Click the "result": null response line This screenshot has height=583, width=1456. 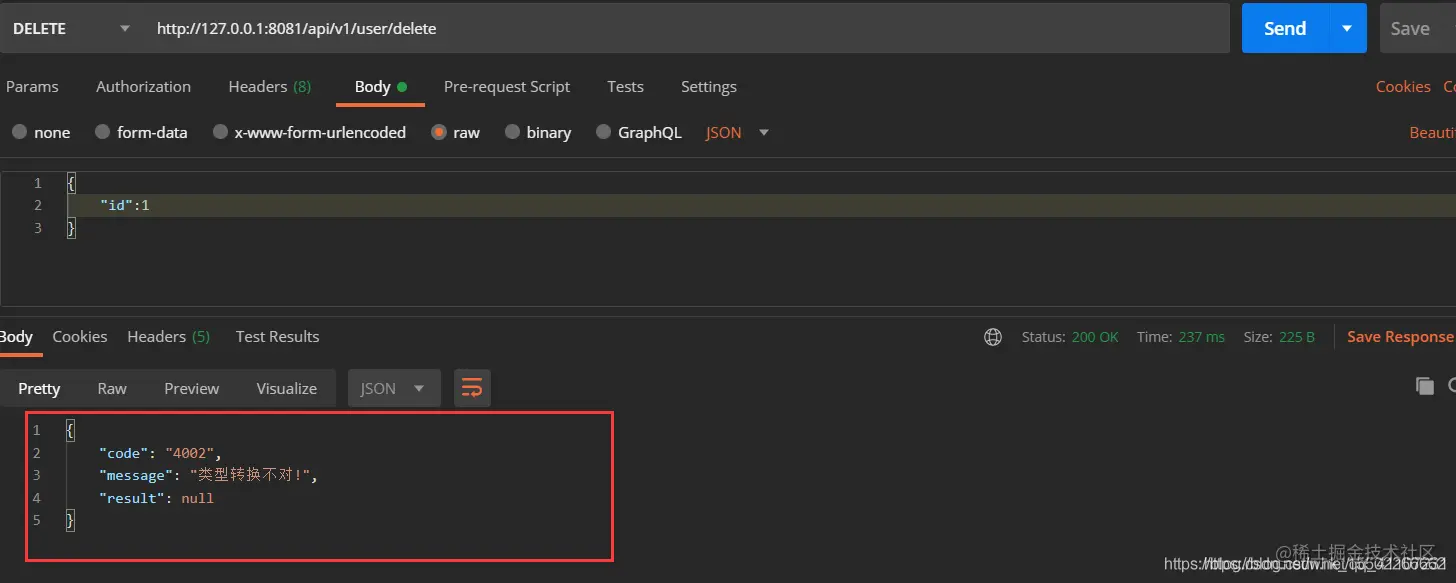[x=156, y=498]
